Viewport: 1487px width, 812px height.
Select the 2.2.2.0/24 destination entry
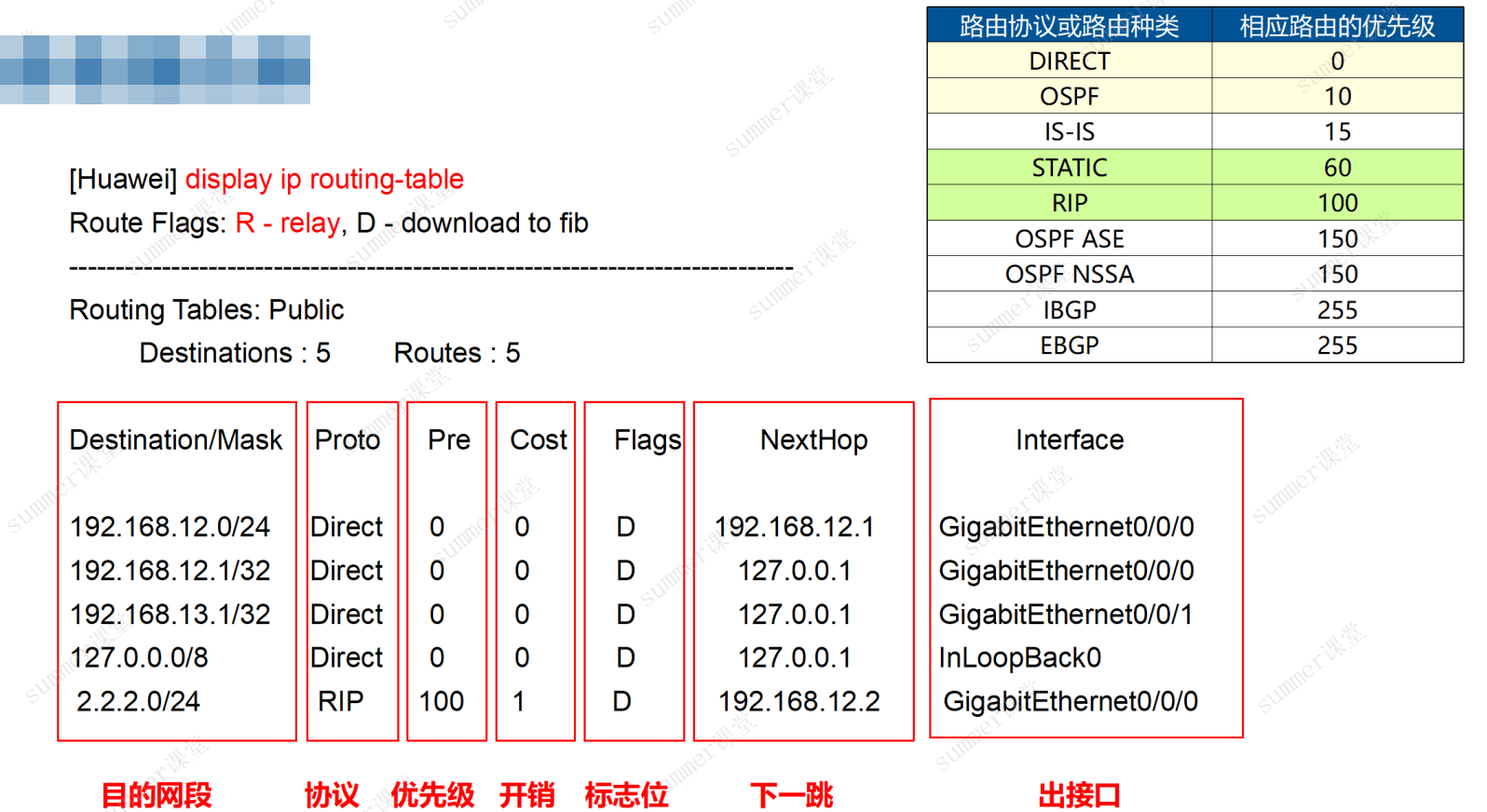pyautogui.click(x=138, y=701)
